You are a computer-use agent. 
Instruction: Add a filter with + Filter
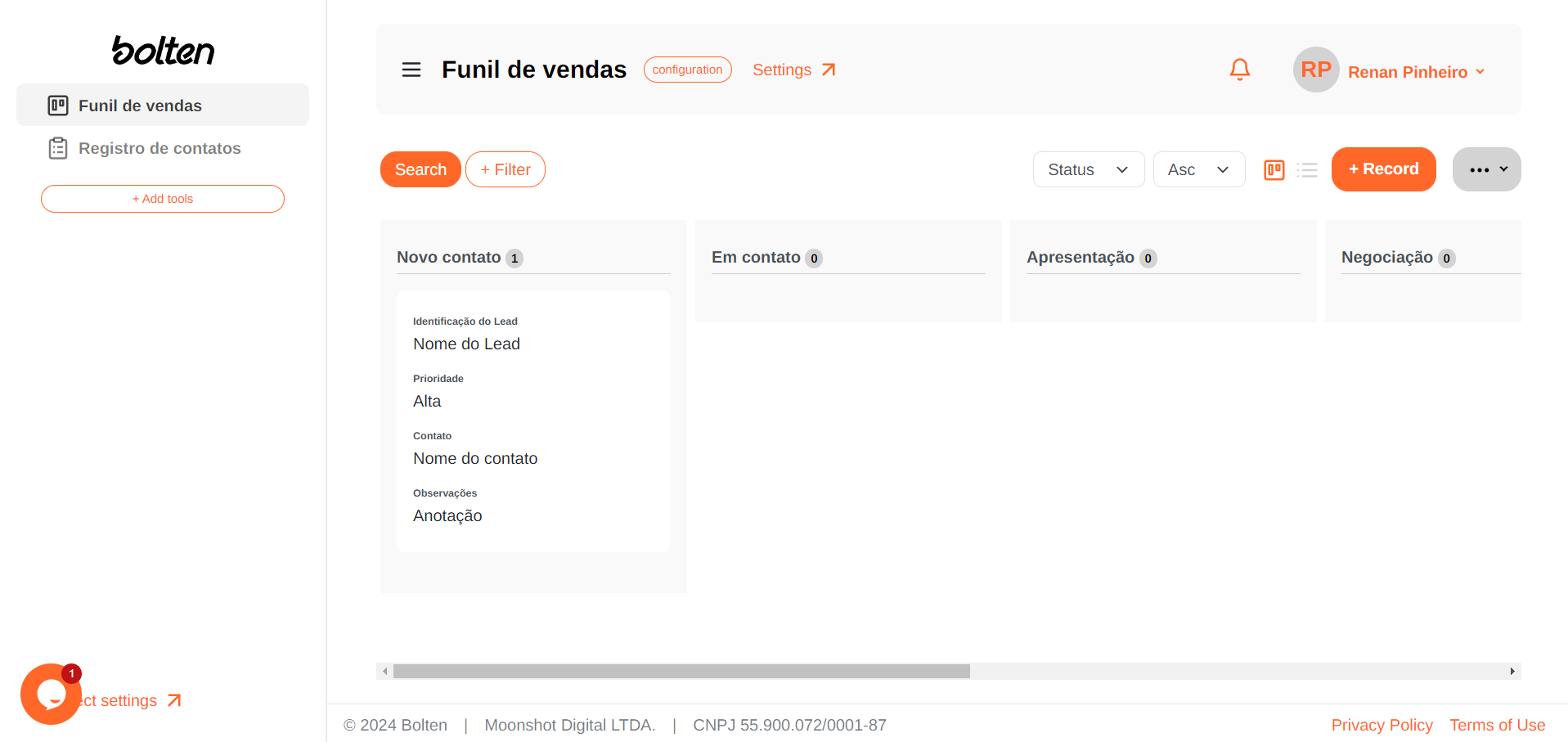(505, 169)
